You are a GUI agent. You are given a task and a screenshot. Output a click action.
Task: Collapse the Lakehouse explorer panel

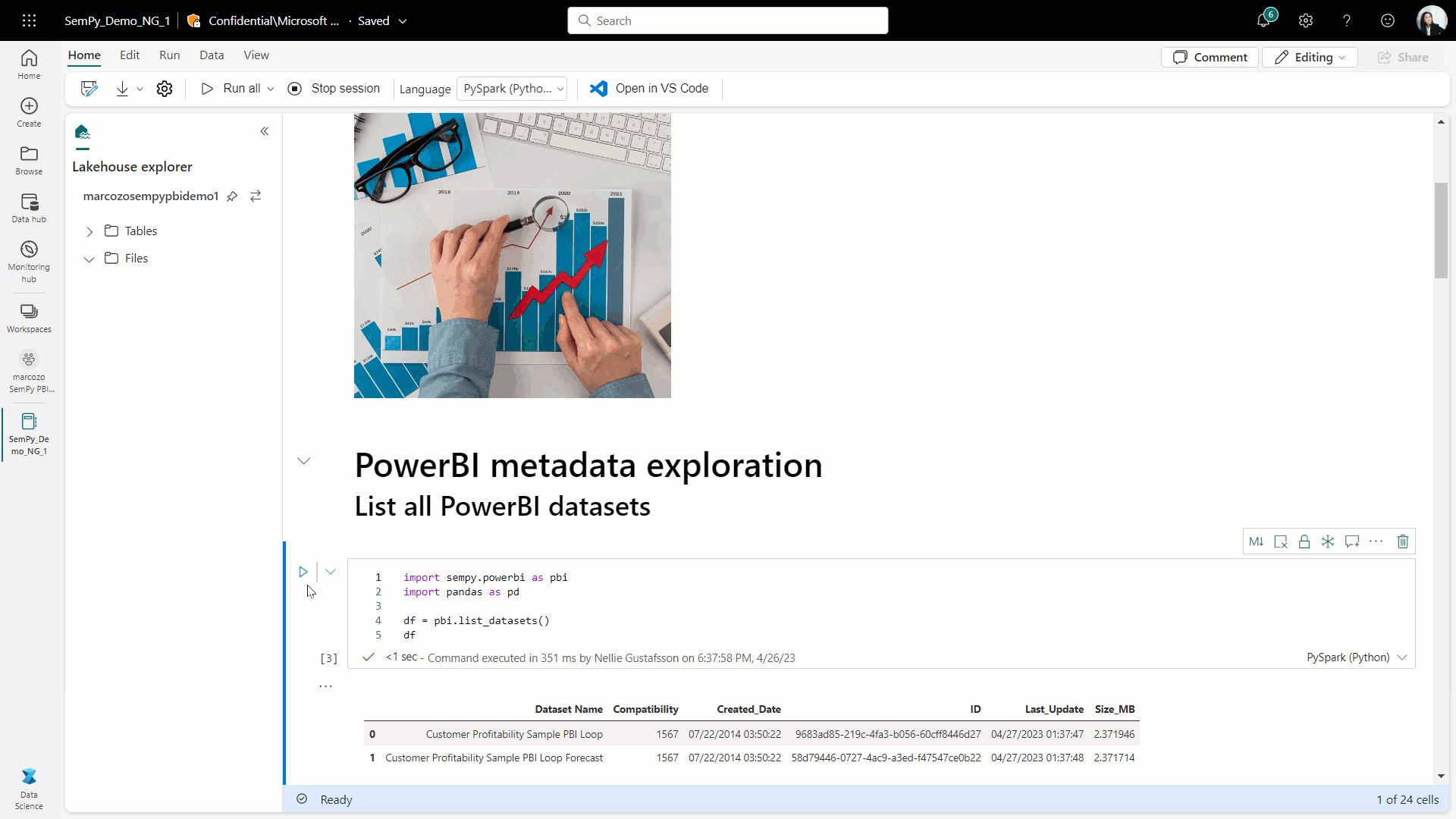265,131
